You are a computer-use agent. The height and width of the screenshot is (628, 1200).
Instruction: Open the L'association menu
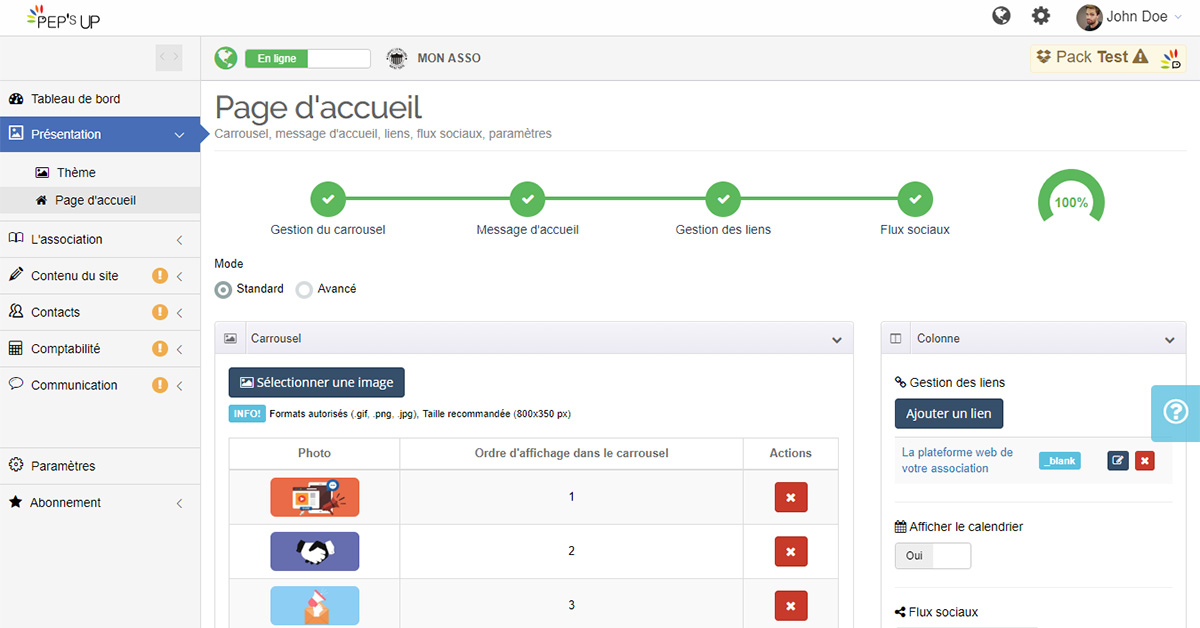click(100, 239)
